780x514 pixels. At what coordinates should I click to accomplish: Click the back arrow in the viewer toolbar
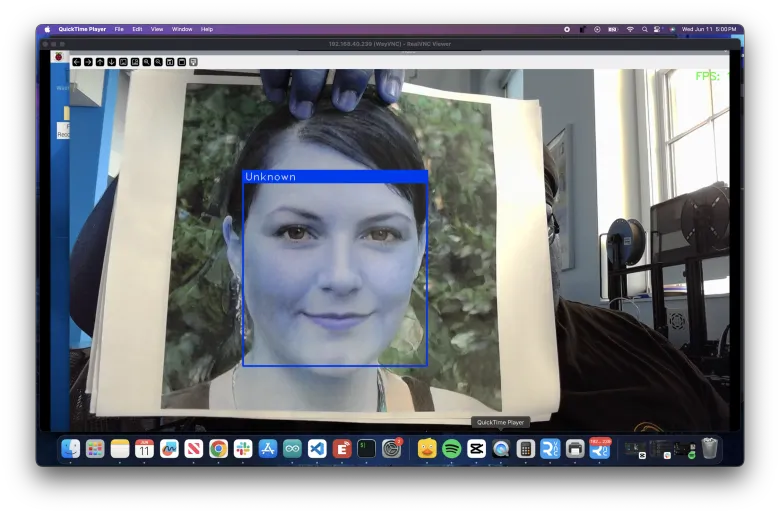[77, 62]
